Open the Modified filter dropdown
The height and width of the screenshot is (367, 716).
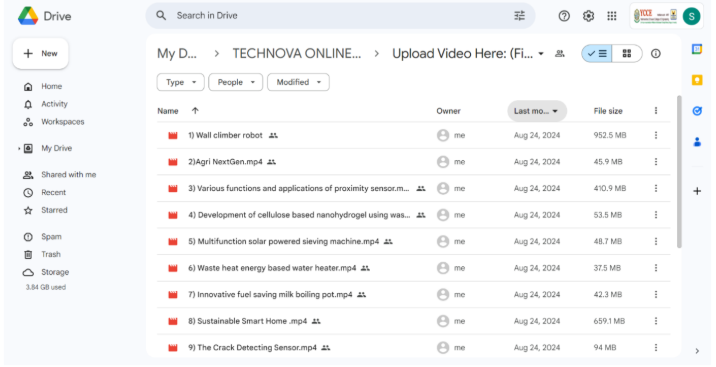[x=298, y=82]
